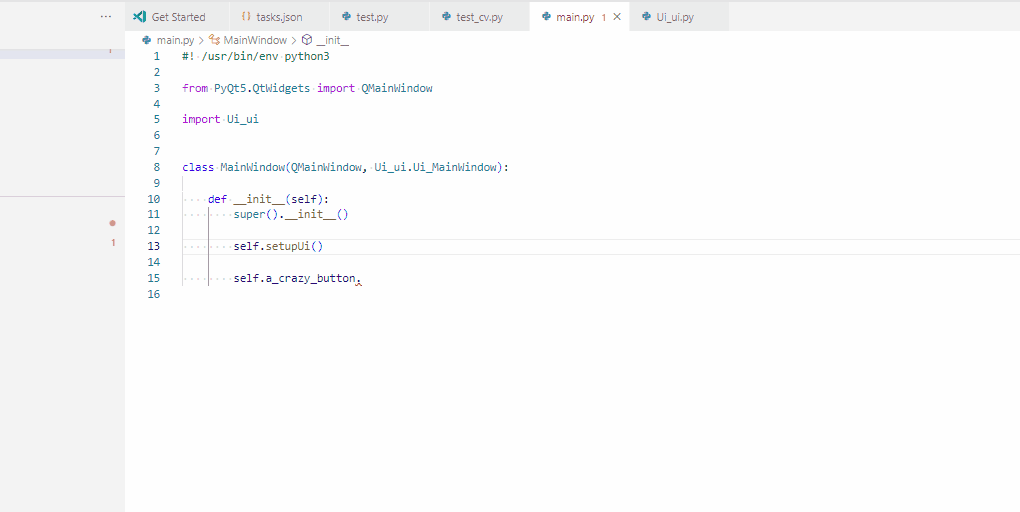Click line number 16 in the gutter

tap(154, 294)
